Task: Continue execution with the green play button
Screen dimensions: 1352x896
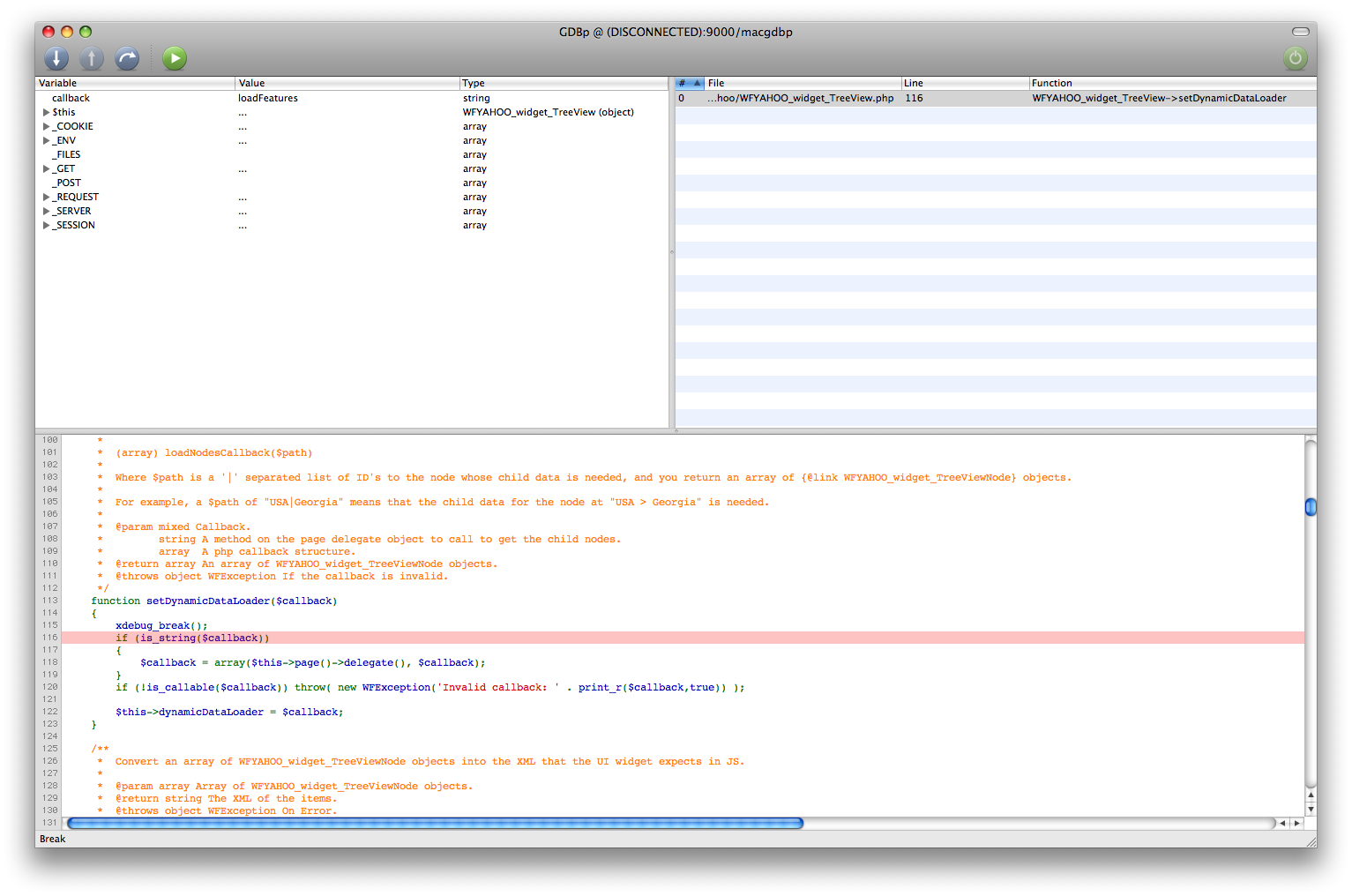Action: pyautogui.click(x=175, y=58)
